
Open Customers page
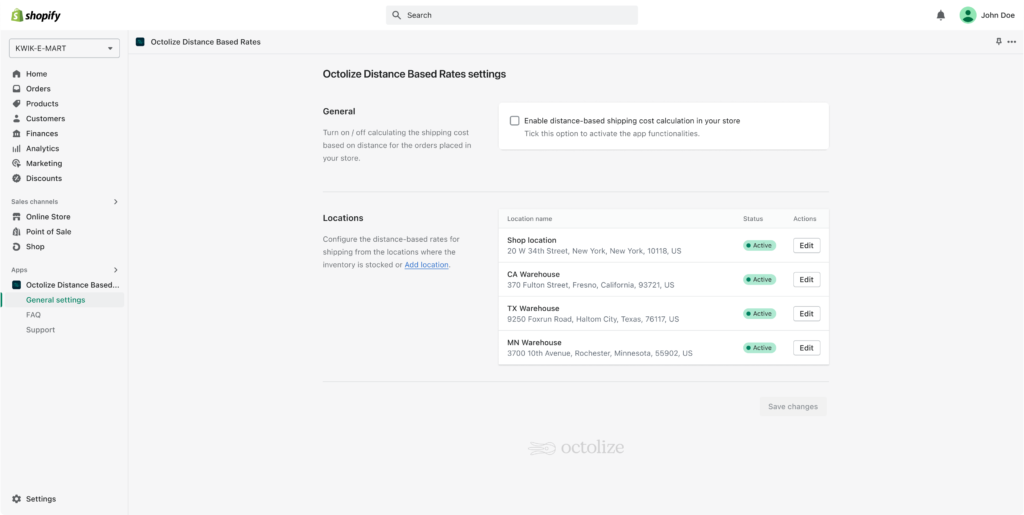click(x=46, y=119)
